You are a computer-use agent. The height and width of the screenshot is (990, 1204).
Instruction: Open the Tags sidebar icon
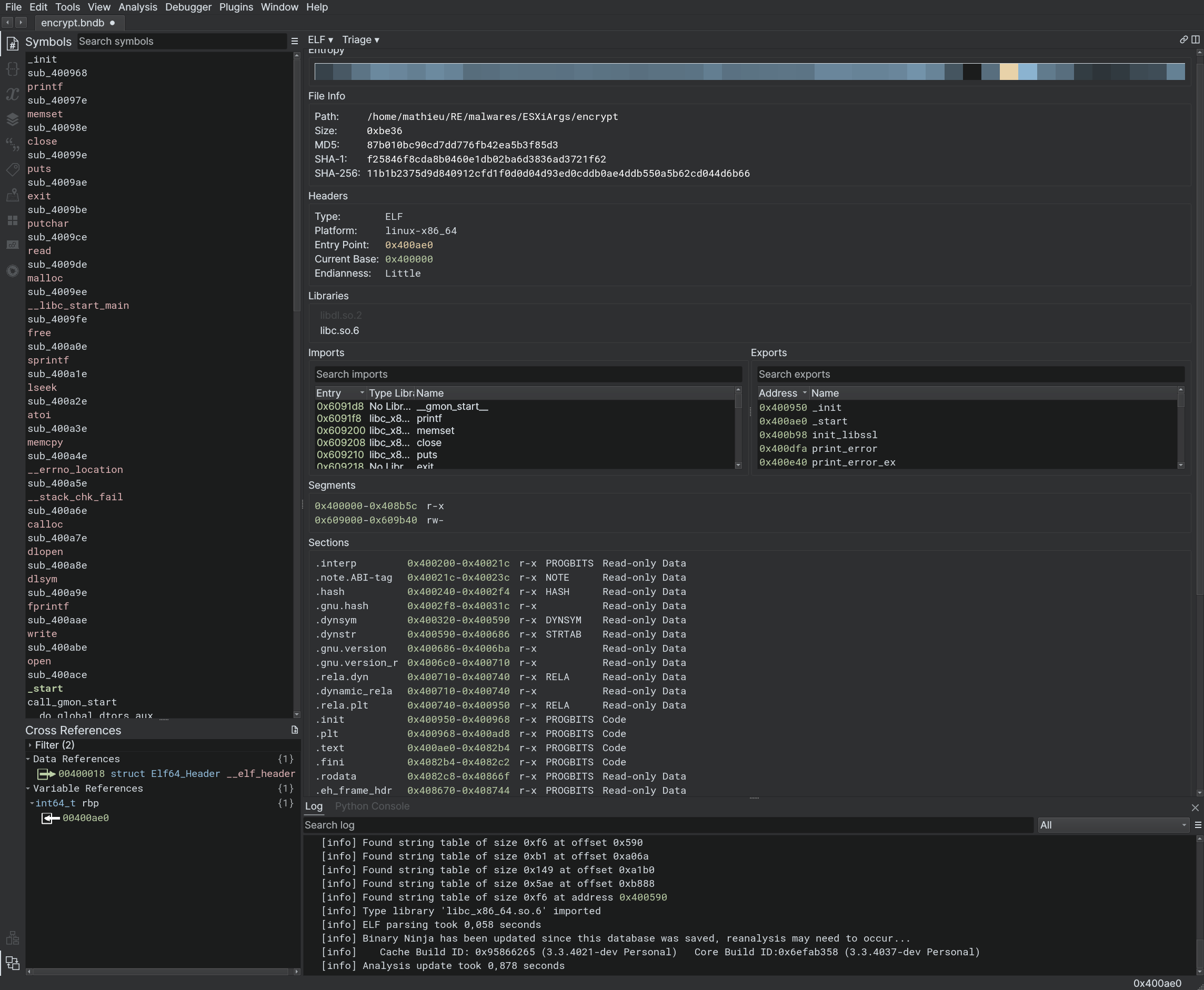[13, 170]
